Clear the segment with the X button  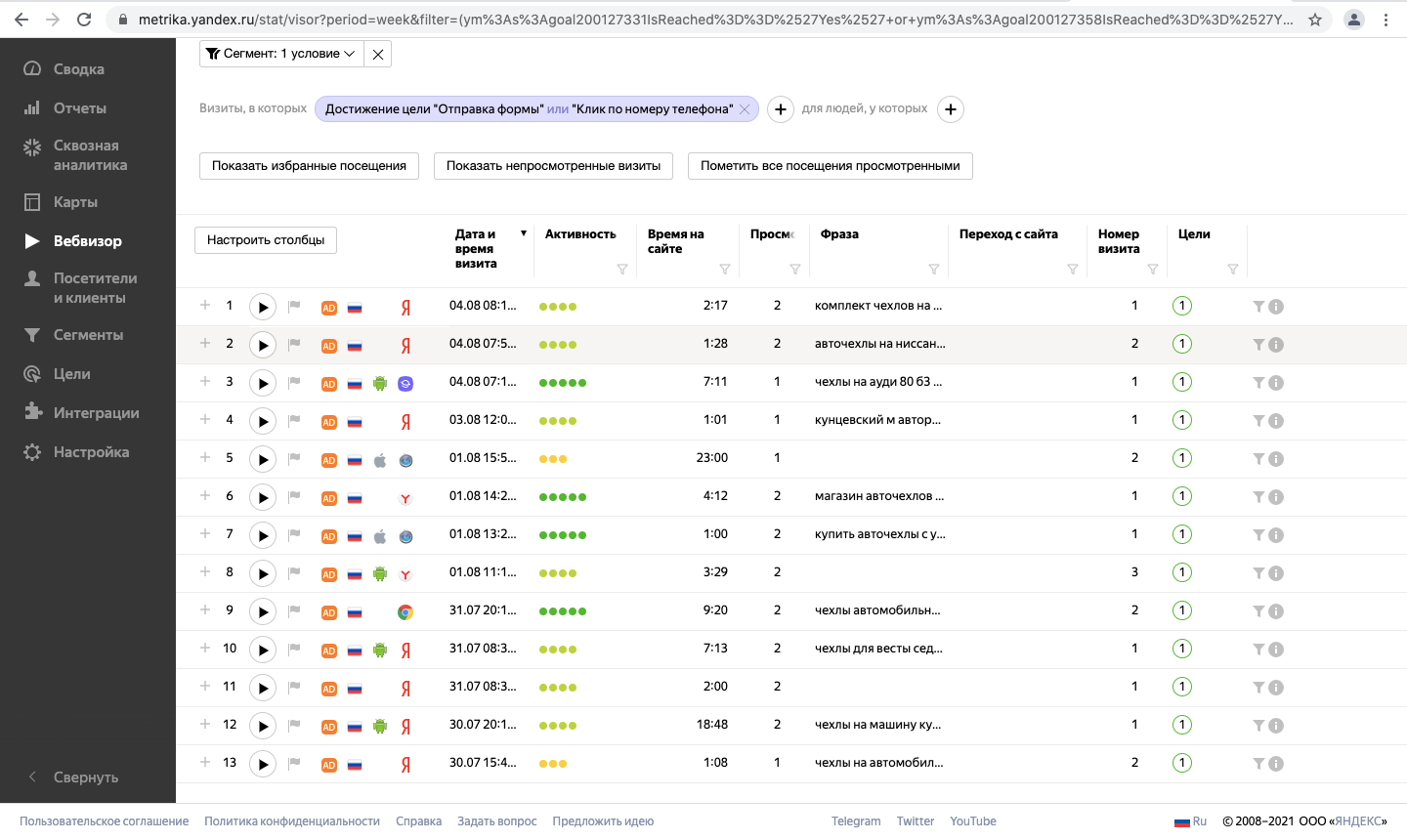(x=378, y=54)
